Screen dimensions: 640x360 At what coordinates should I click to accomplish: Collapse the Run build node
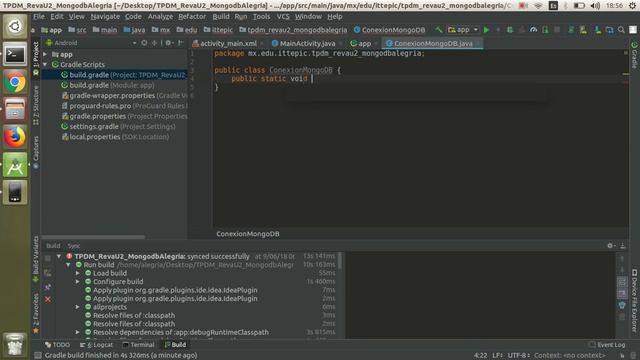pos(69,265)
